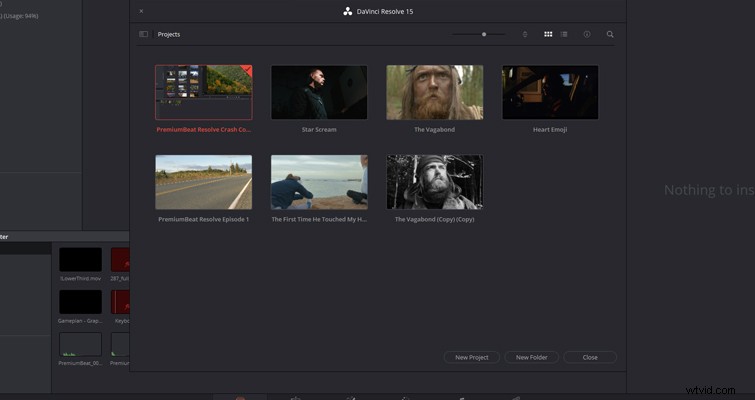Toggle the project manager sidebar panel icon
This screenshot has height=400, width=755.
tap(143, 34)
